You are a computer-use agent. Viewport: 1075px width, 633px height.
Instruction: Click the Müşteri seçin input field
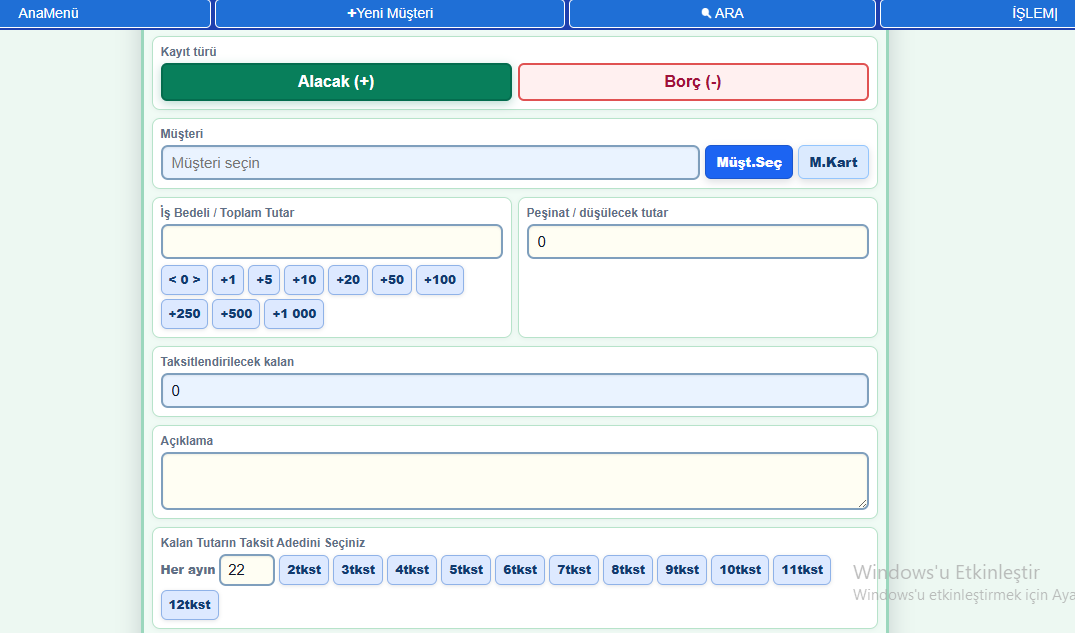pos(430,163)
